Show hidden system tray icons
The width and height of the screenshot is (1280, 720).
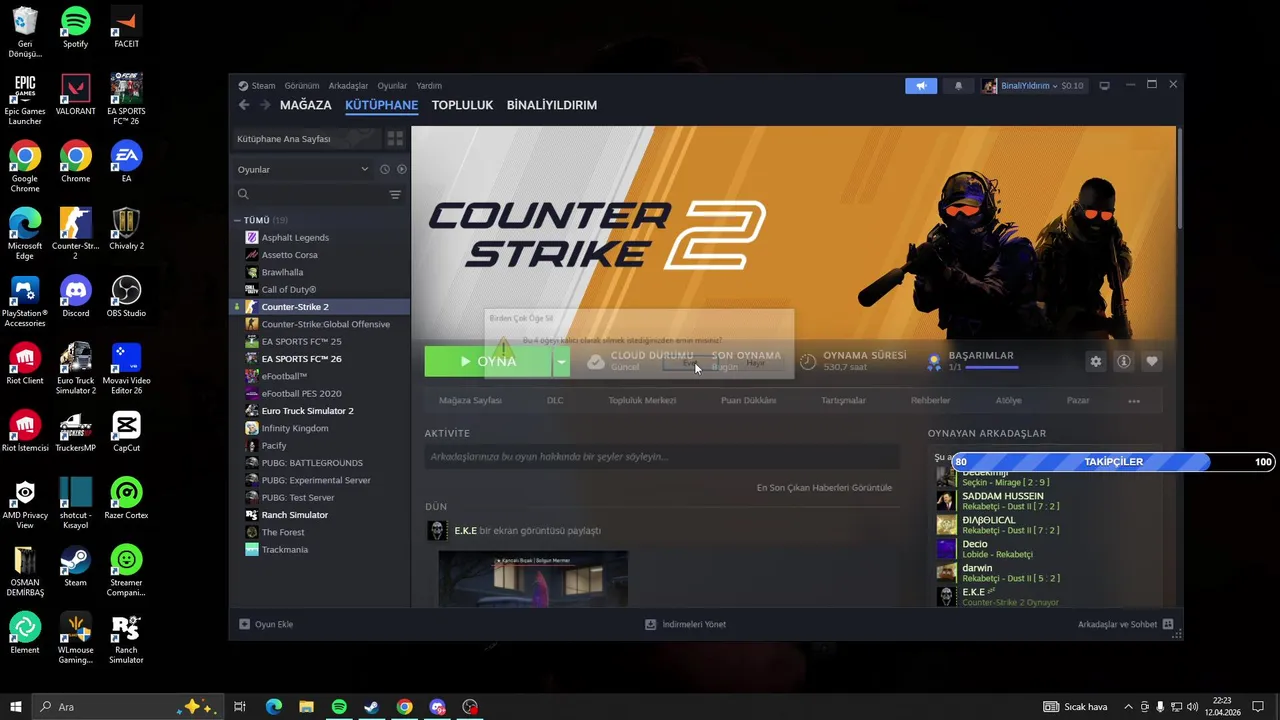click(1128, 707)
